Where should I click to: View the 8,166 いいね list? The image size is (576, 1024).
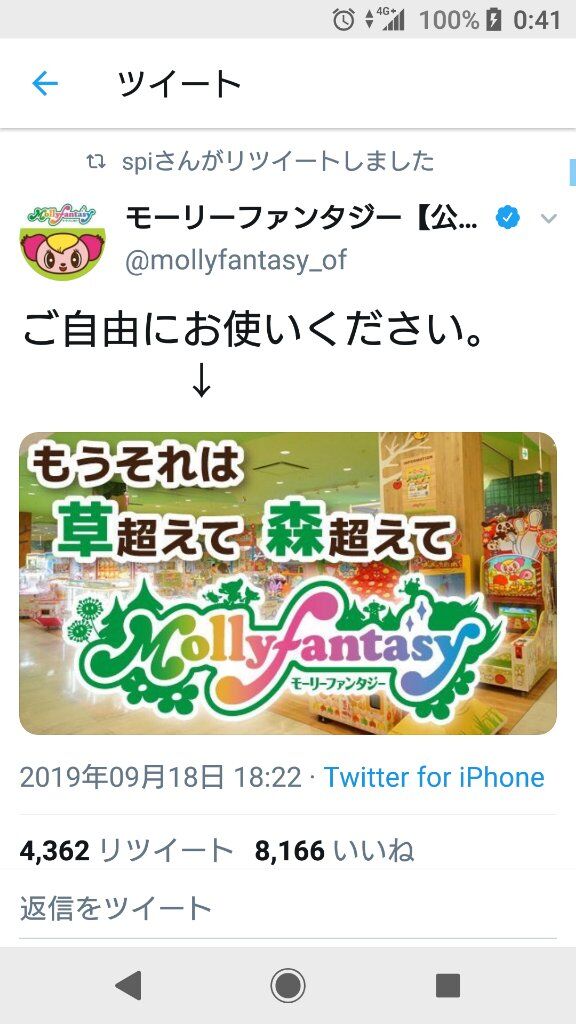pyautogui.click(x=334, y=851)
